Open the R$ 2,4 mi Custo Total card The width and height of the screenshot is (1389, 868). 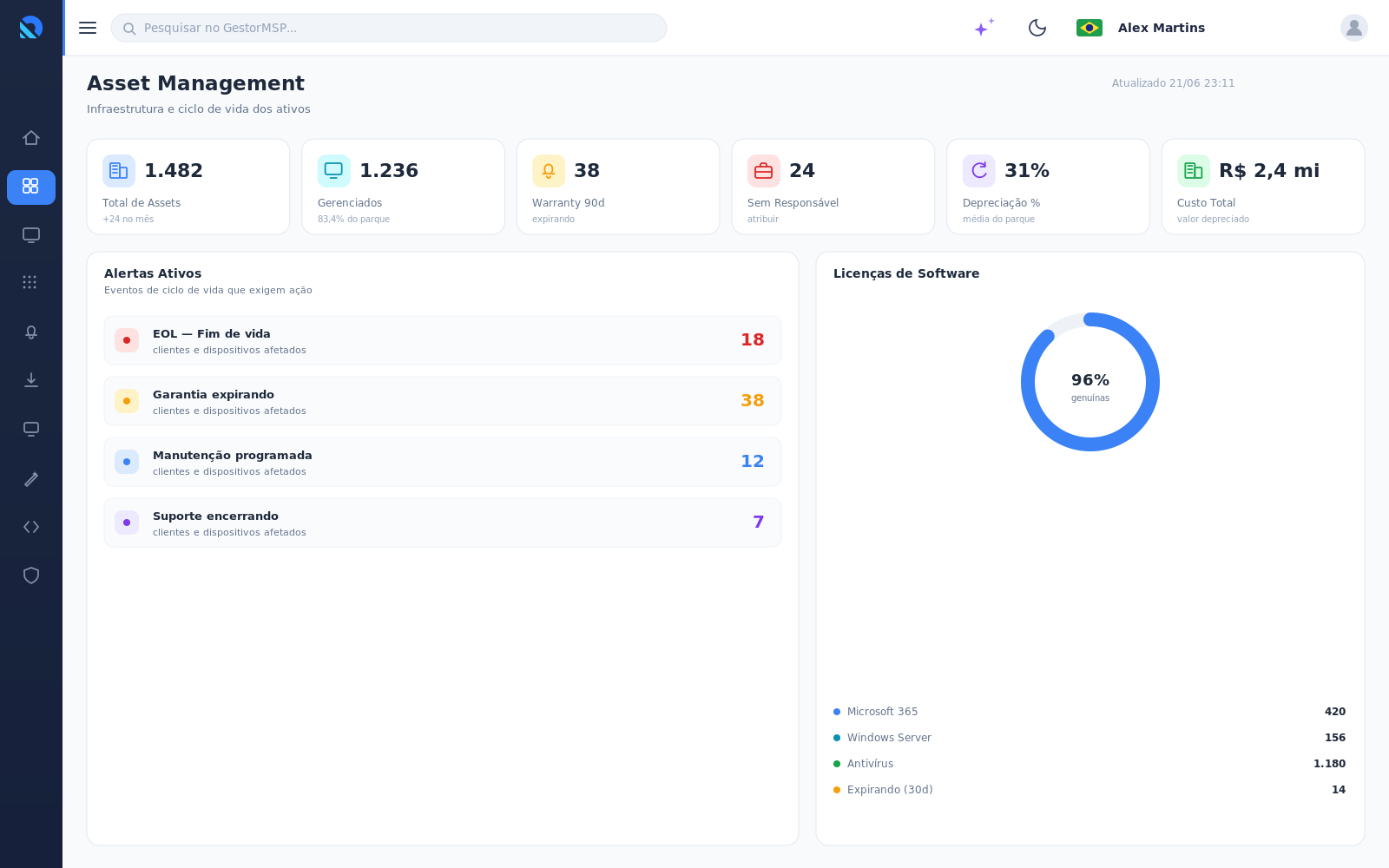(1263, 187)
